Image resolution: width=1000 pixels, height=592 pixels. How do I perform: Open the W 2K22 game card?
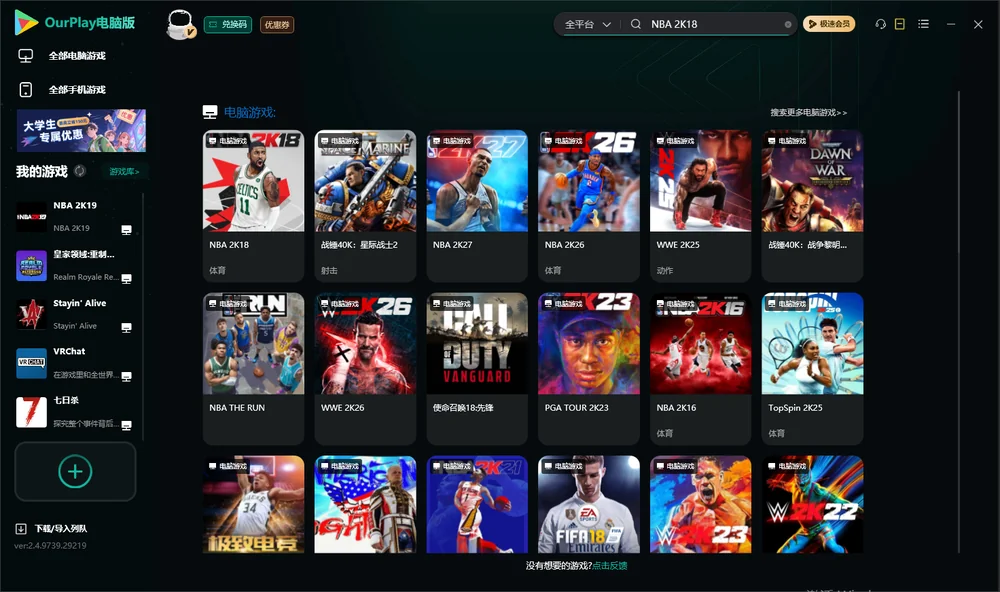click(812, 504)
